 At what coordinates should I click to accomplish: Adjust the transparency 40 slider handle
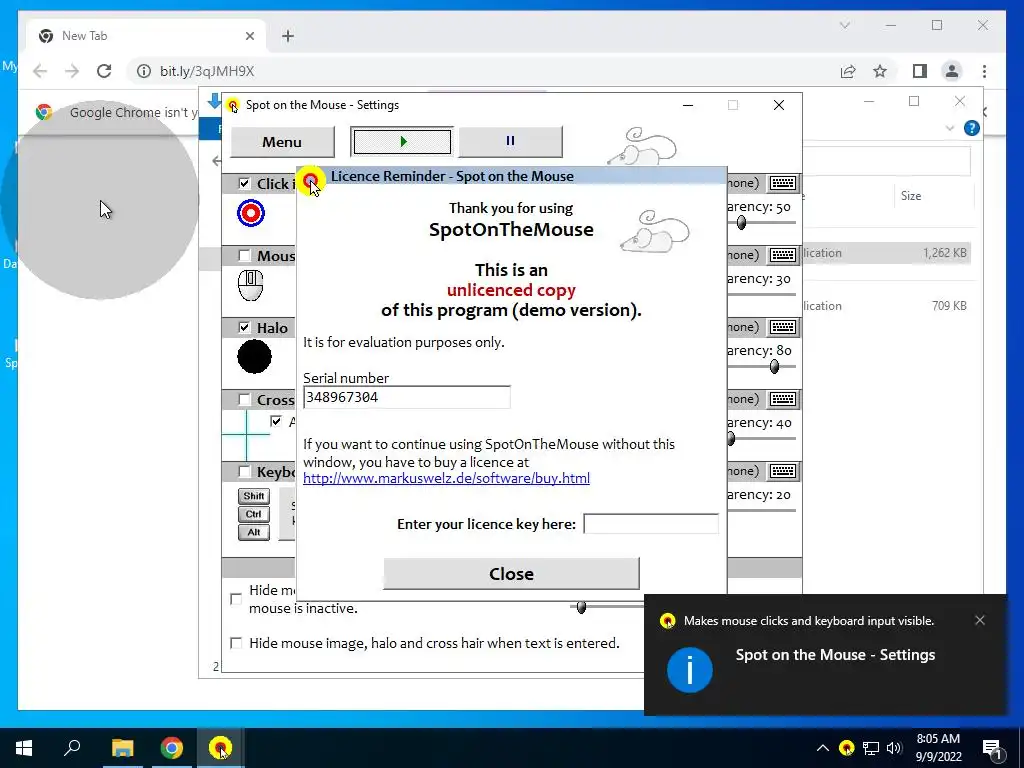(x=731, y=439)
